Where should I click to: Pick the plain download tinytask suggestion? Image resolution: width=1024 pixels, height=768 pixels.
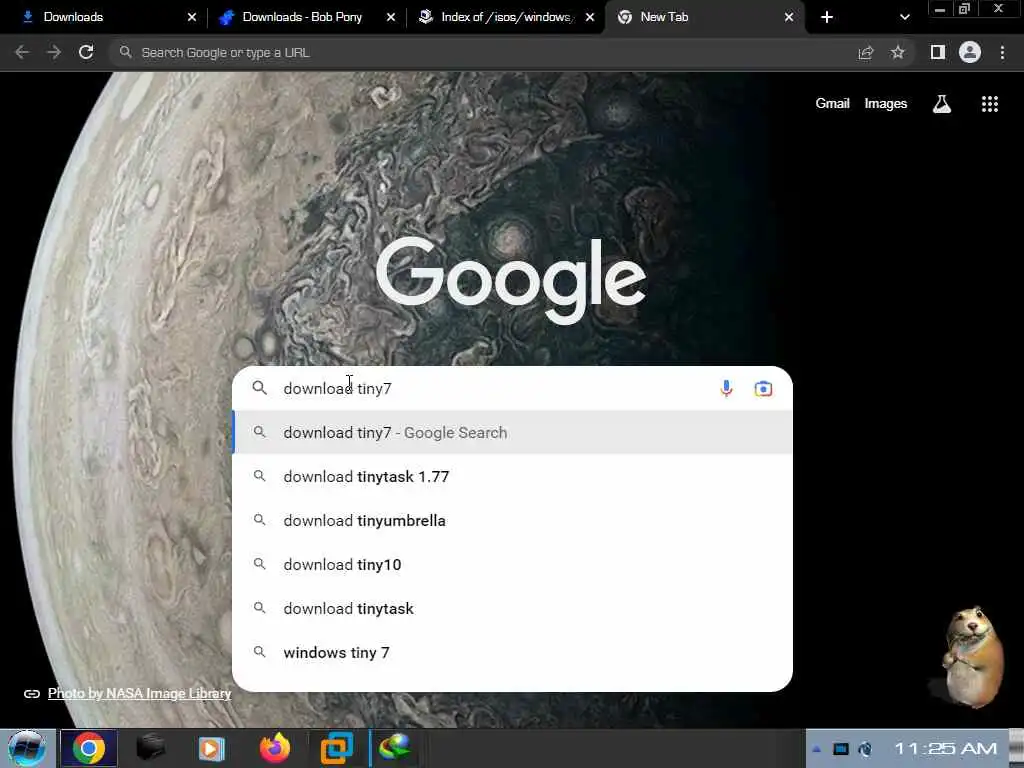tap(513, 609)
